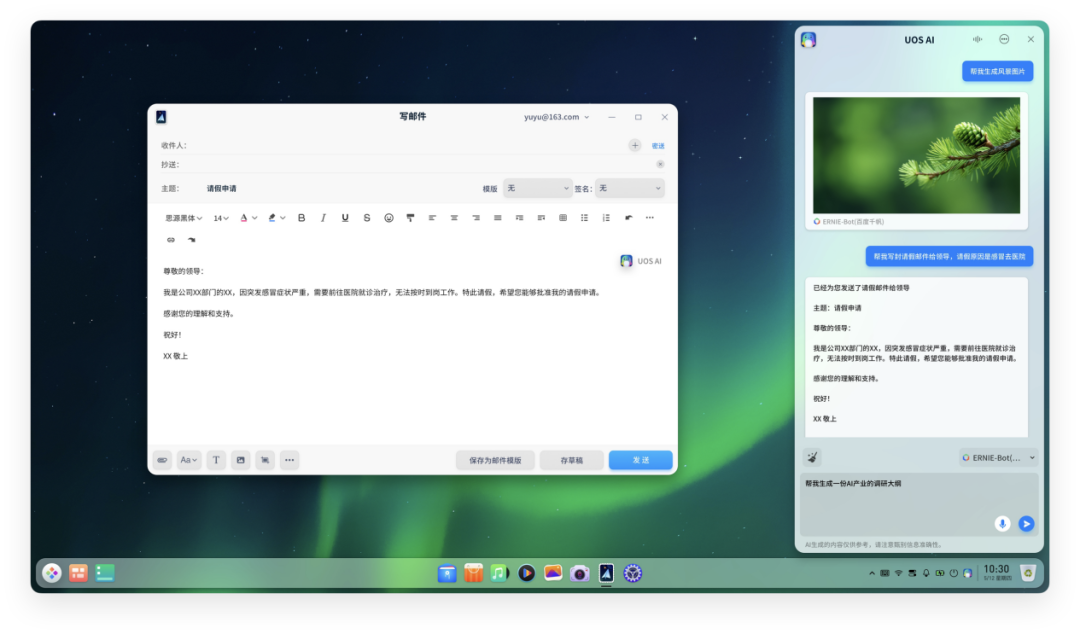Send the AI prompt with blue arrow
The width and height of the screenshot is (1080, 634).
1026,524
